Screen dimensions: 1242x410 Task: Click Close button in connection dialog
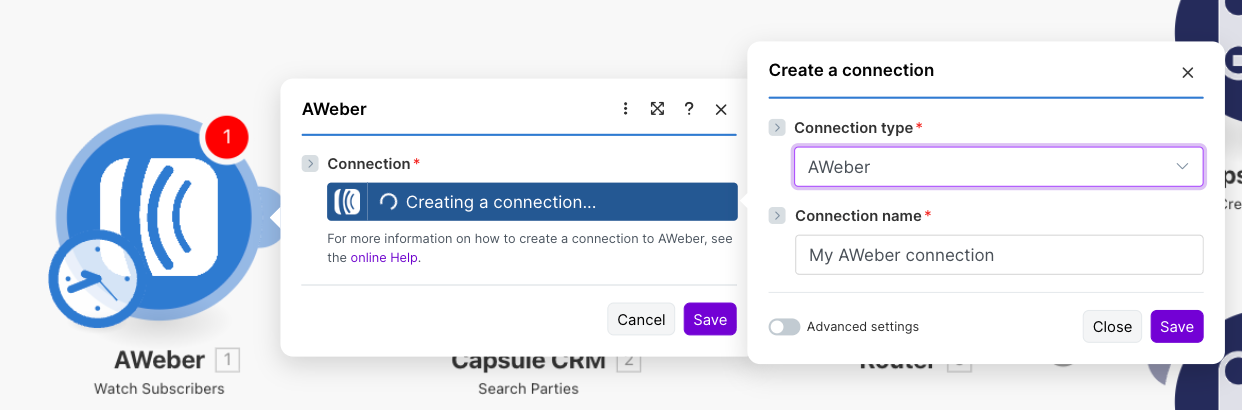pyautogui.click(x=1112, y=327)
